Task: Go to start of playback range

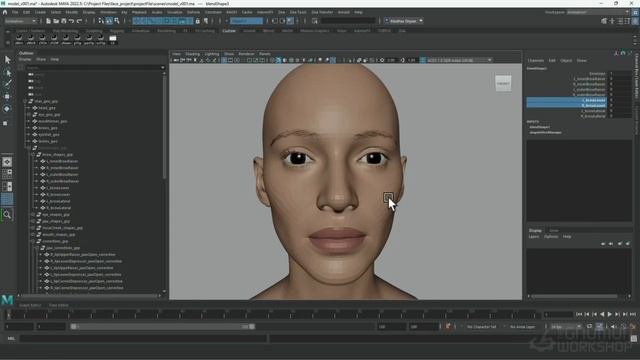Action: pyautogui.click(x=578, y=314)
